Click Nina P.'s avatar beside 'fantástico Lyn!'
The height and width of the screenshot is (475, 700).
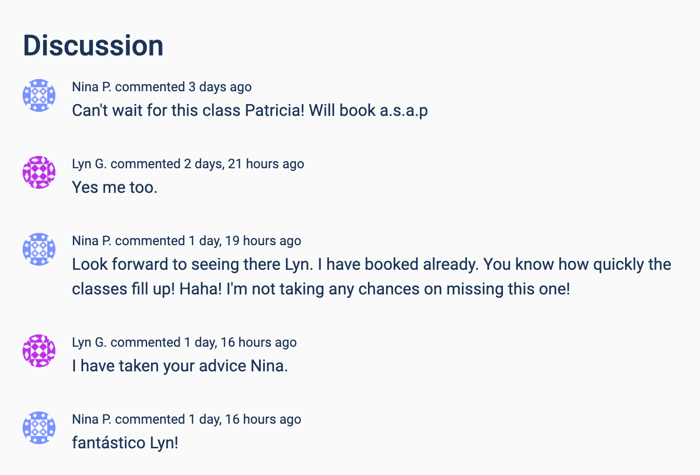click(x=39, y=427)
